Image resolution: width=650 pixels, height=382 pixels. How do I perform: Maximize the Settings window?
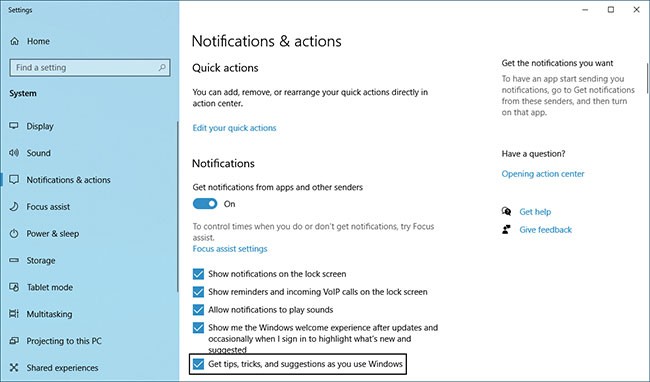point(611,10)
